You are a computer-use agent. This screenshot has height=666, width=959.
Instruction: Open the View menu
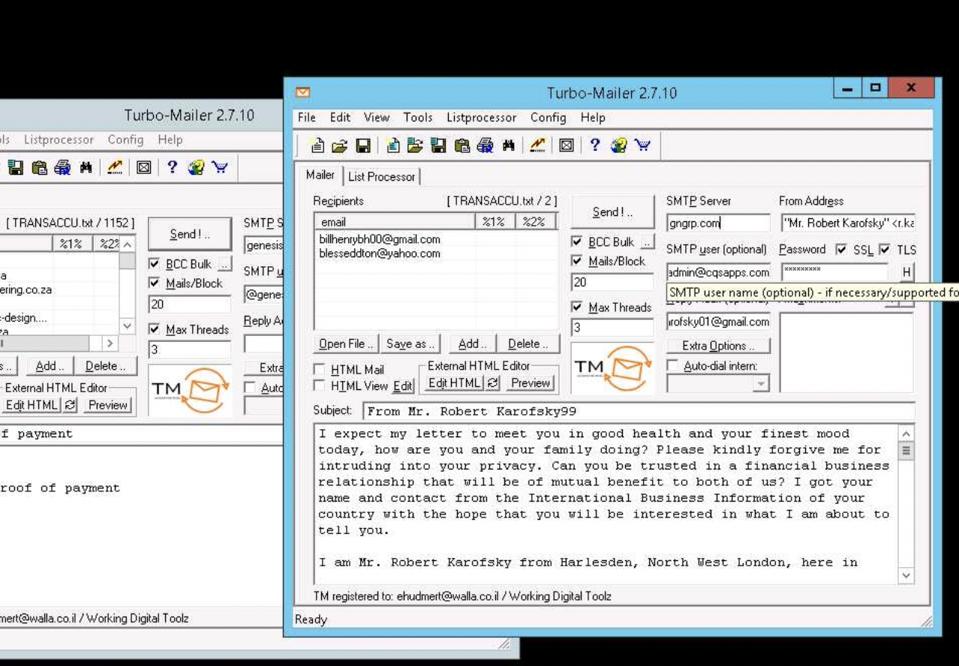[377, 117]
